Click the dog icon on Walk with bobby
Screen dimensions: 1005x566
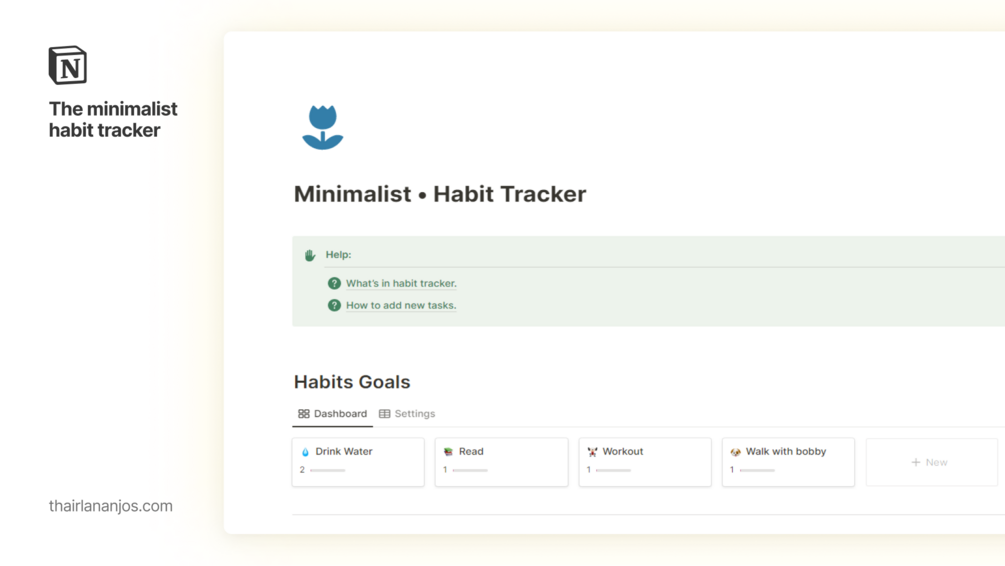[735, 452]
